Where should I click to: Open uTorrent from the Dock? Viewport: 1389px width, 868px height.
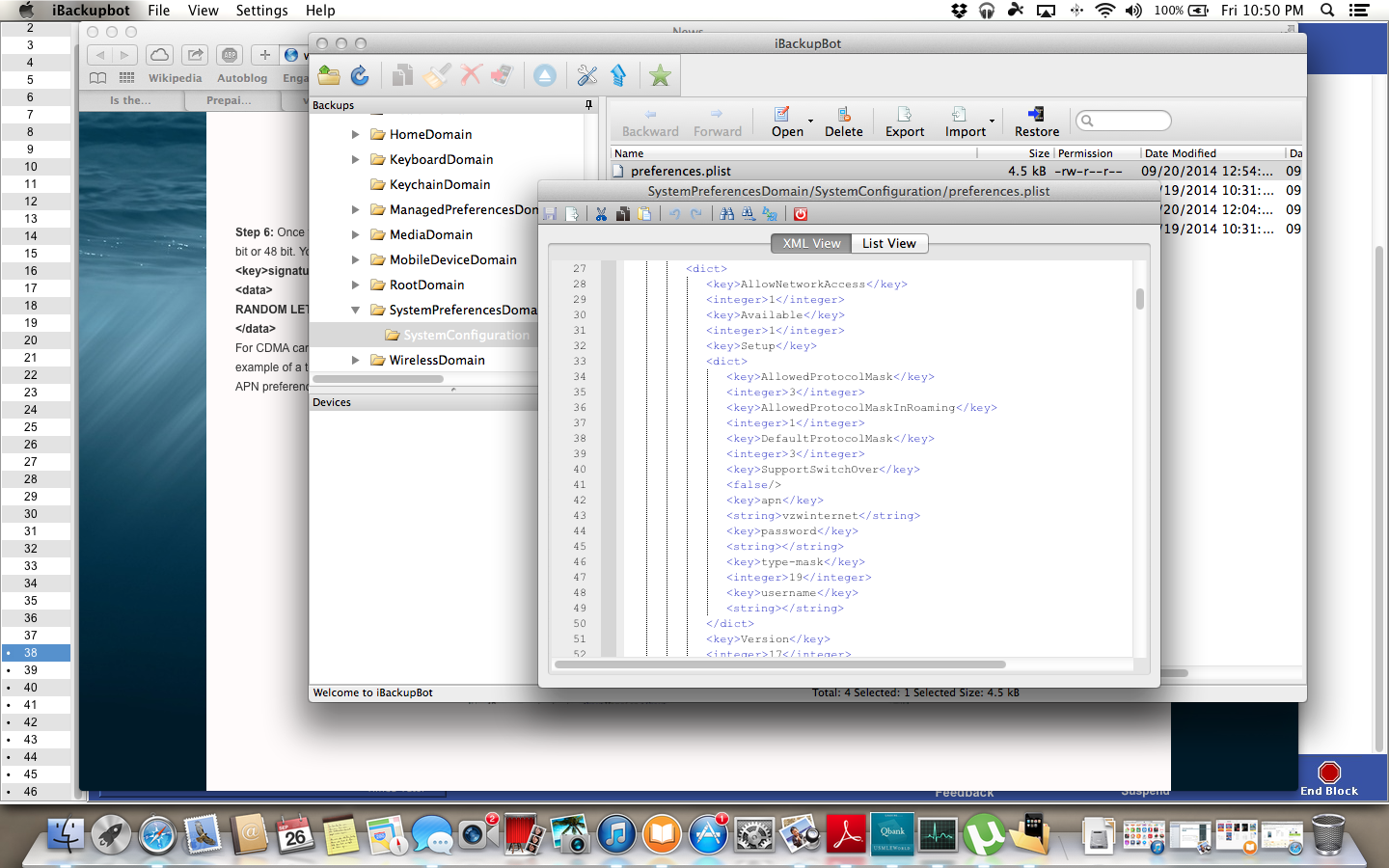pos(985,834)
